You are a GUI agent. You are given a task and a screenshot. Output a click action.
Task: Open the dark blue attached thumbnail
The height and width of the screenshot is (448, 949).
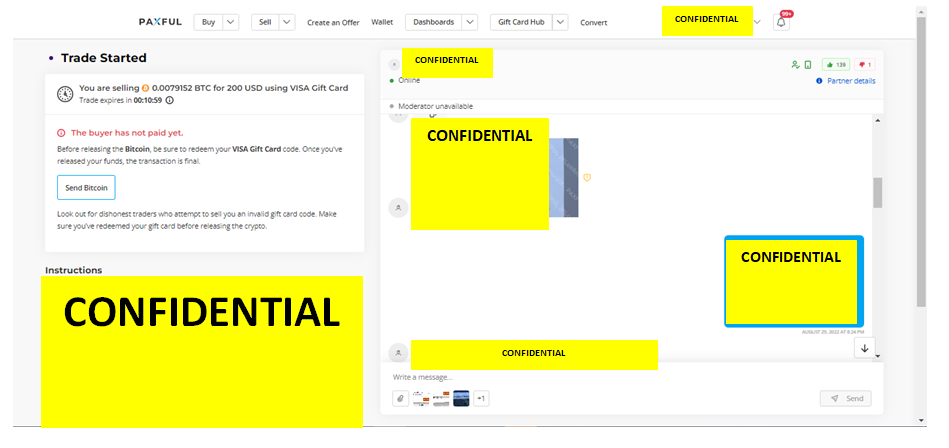(x=461, y=398)
